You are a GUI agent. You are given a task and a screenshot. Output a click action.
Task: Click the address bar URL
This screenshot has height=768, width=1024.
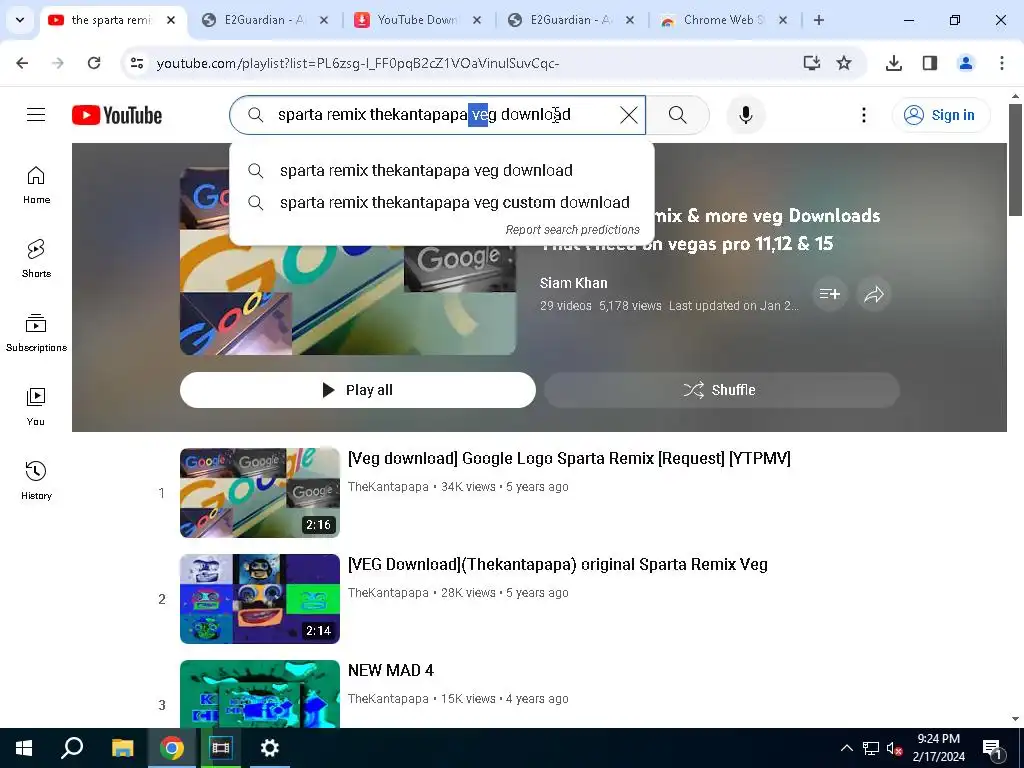point(357,63)
